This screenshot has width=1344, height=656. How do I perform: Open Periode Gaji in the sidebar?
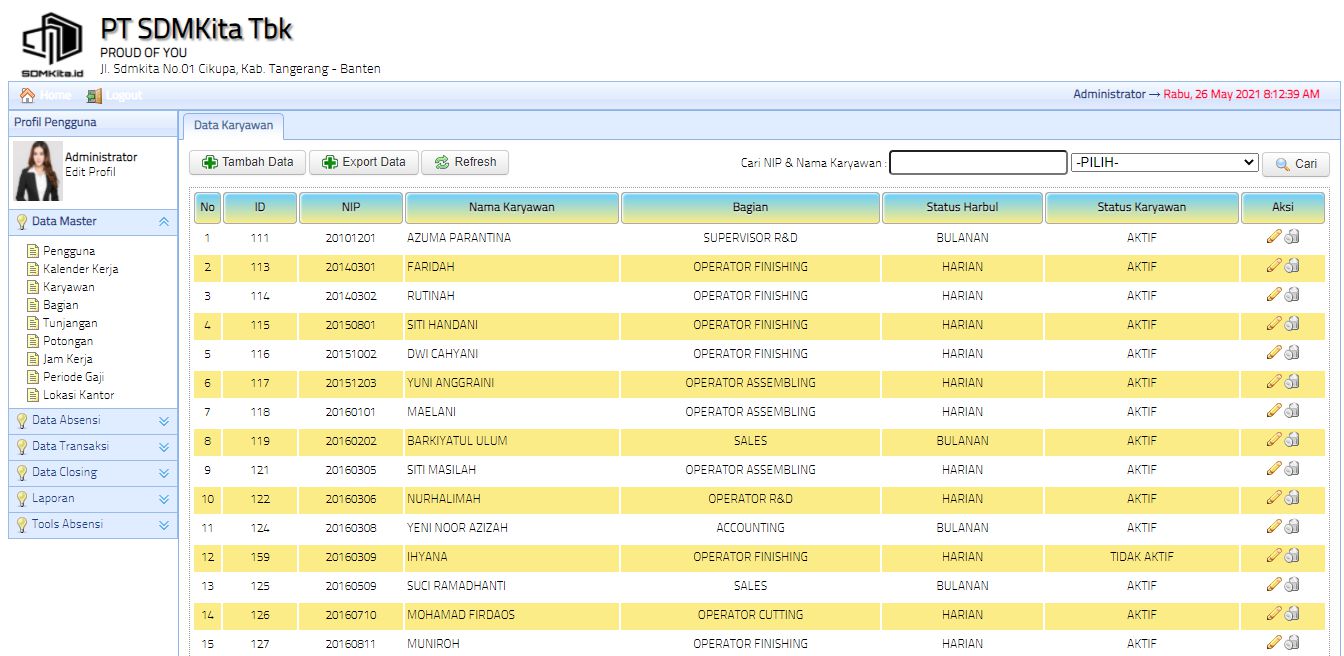point(73,377)
